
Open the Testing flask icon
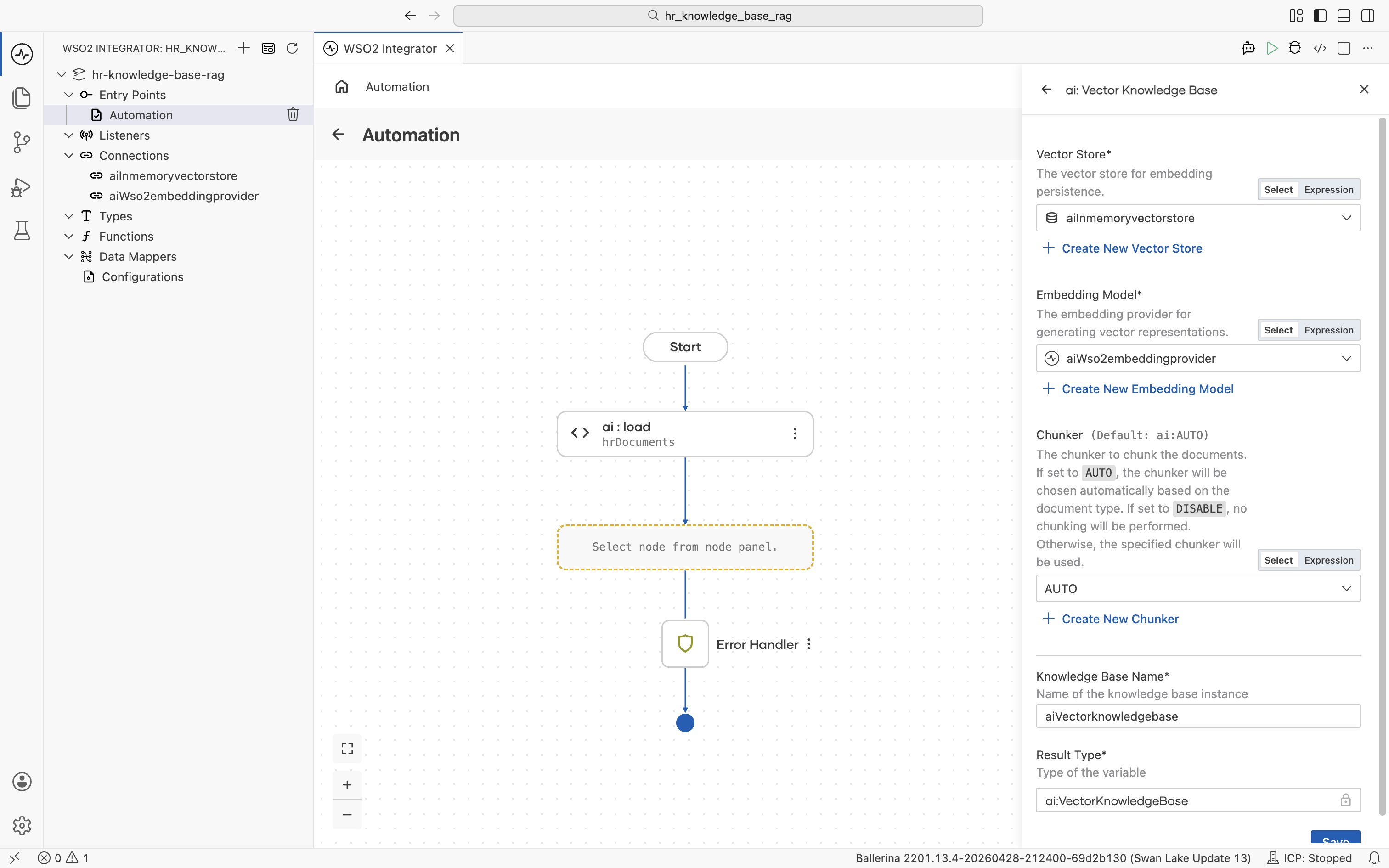click(x=22, y=231)
